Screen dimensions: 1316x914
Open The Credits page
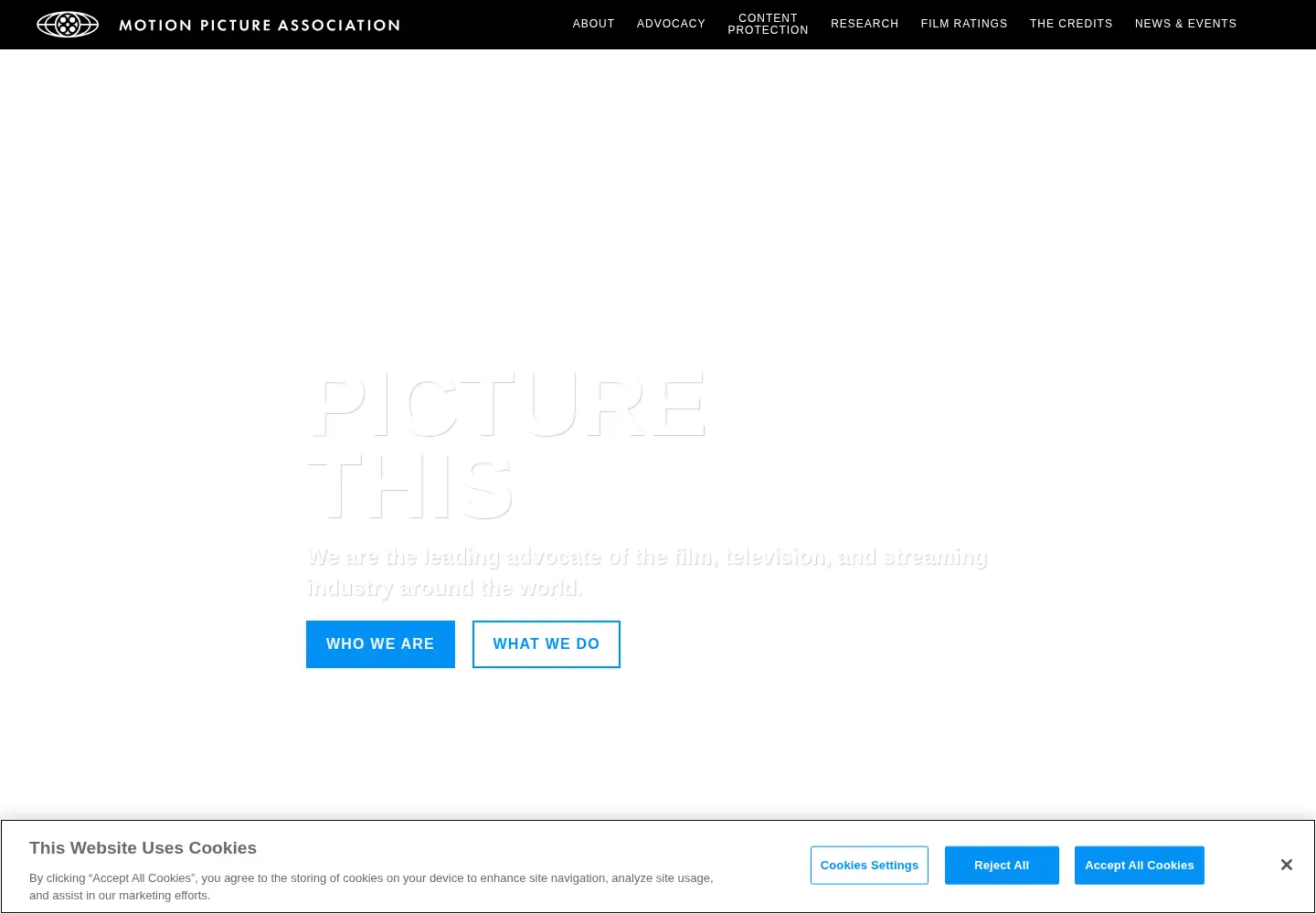[x=1071, y=24]
